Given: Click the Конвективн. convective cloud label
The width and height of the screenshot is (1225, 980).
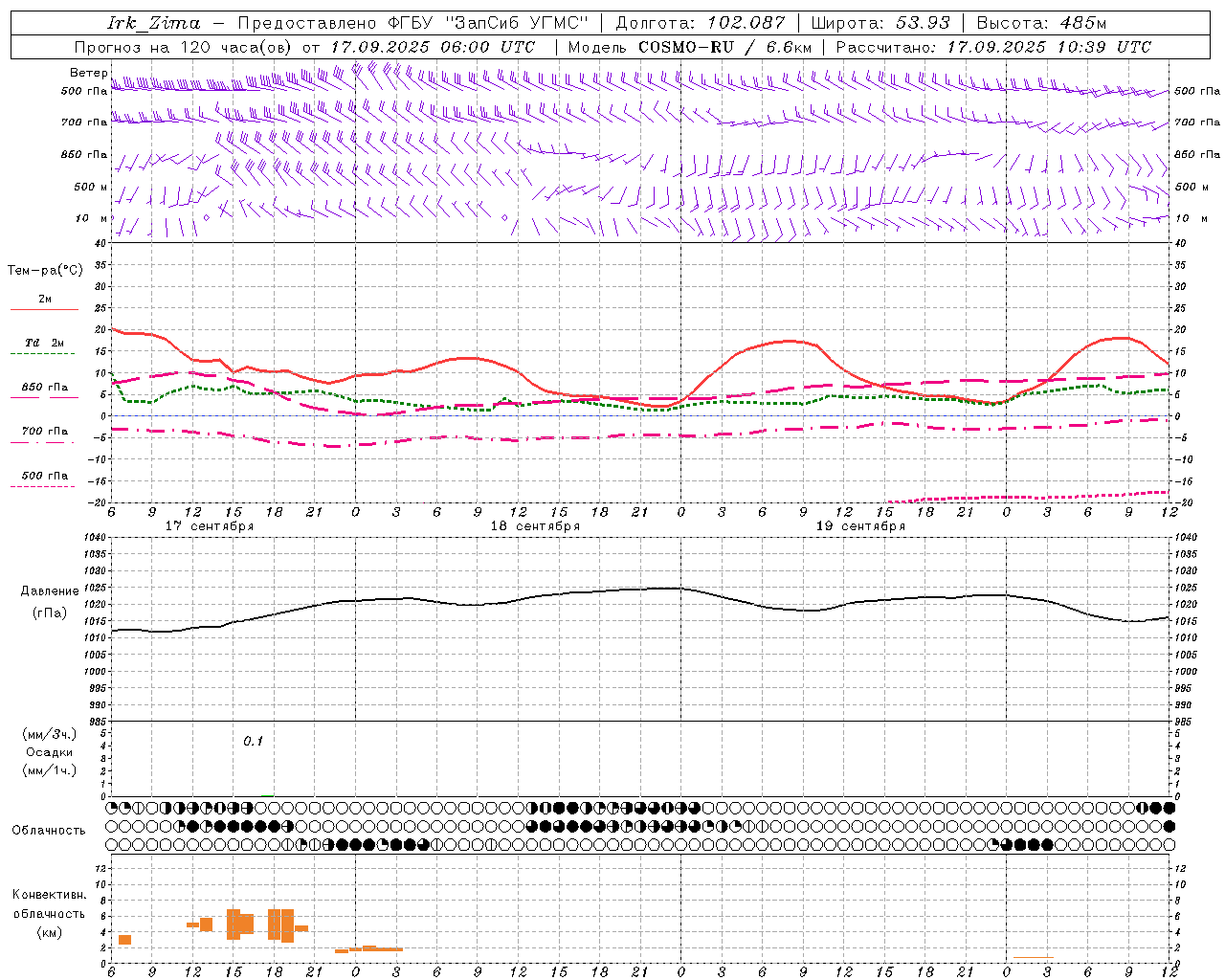Looking at the screenshot, I should (x=50, y=895).
